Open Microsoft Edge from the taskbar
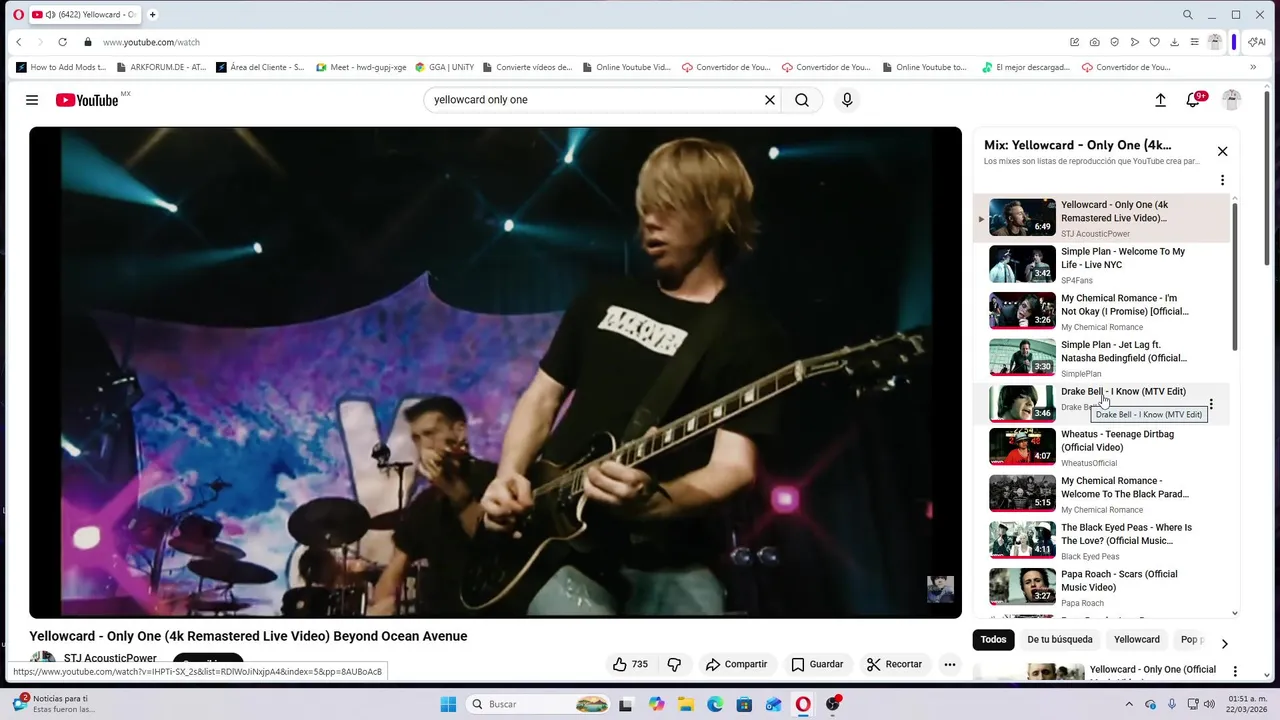 pos(715,704)
